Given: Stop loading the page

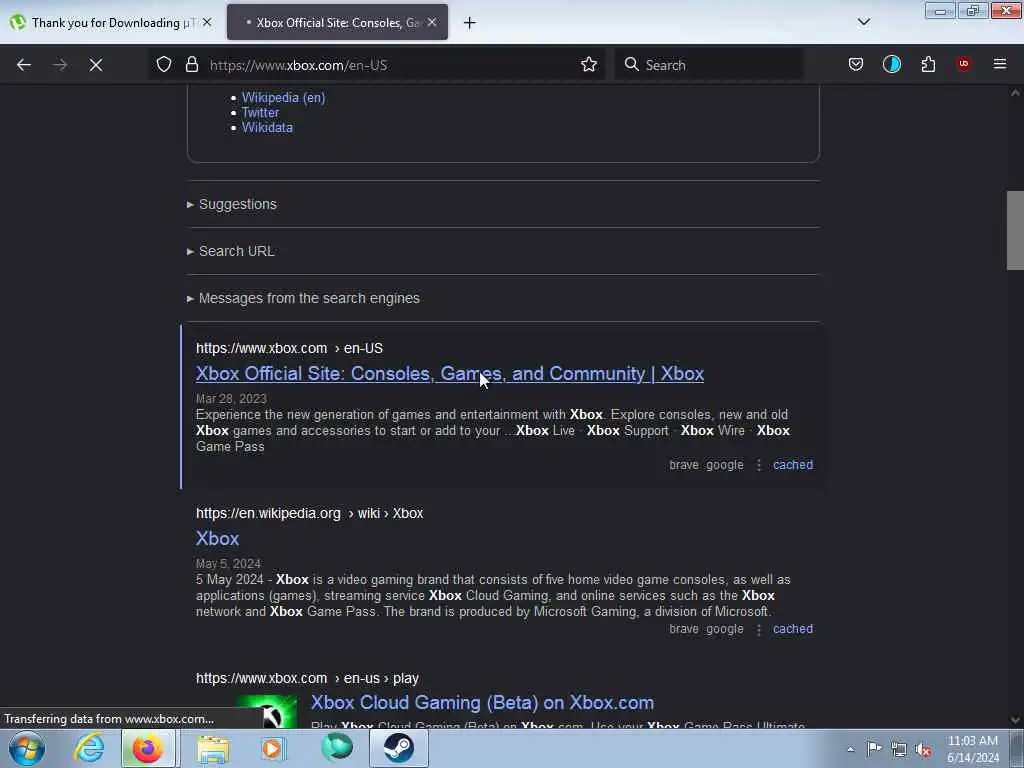Looking at the screenshot, I should click(x=96, y=65).
